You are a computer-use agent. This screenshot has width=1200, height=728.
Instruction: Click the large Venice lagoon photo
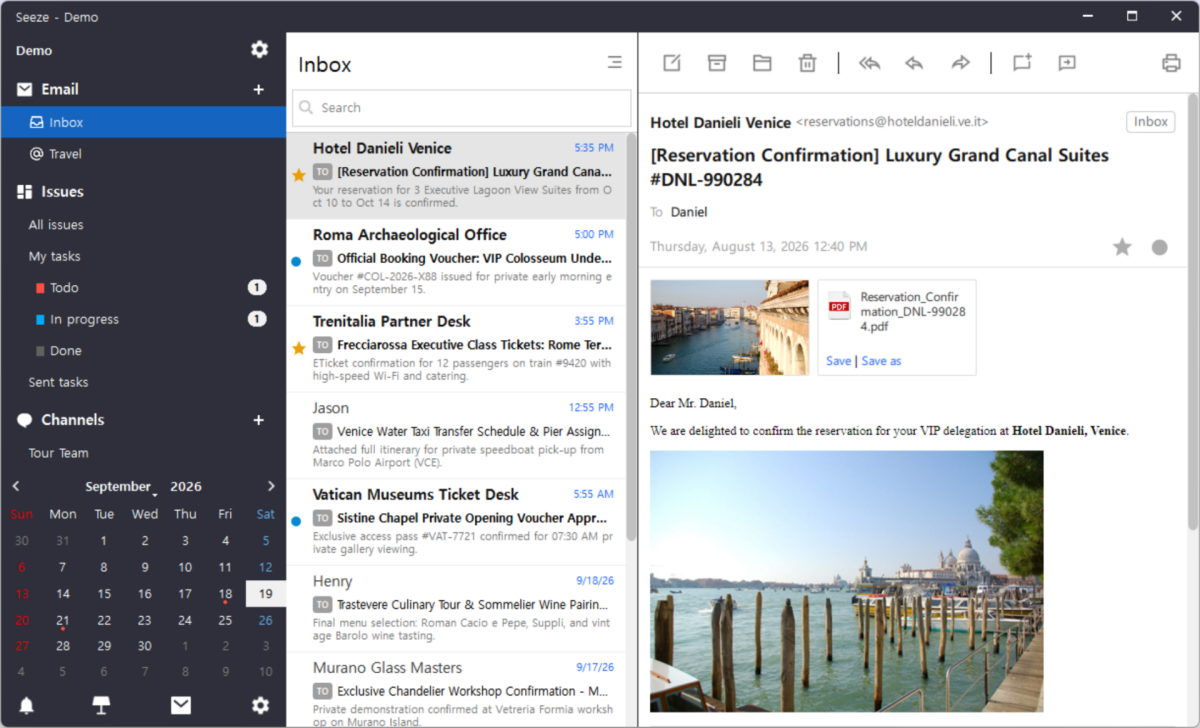coord(847,581)
